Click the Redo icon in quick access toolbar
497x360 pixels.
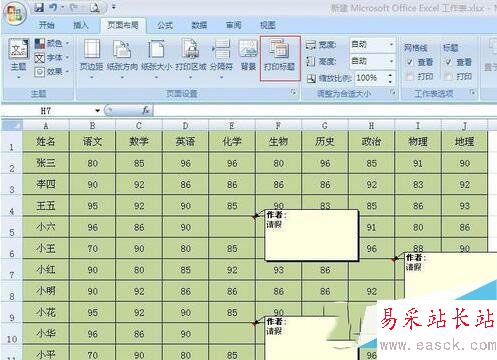click(x=74, y=7)
